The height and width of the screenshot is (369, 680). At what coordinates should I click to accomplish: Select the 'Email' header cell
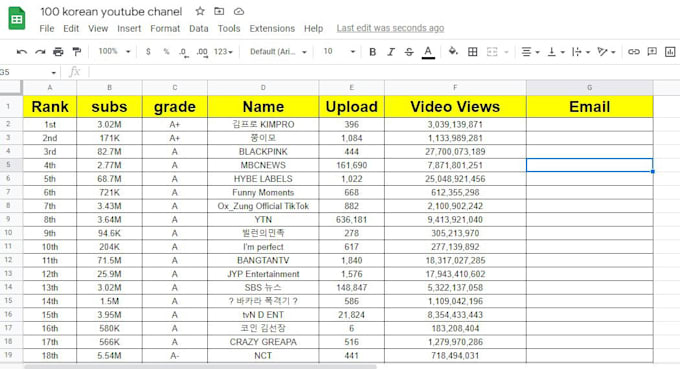tap(590, 107)
